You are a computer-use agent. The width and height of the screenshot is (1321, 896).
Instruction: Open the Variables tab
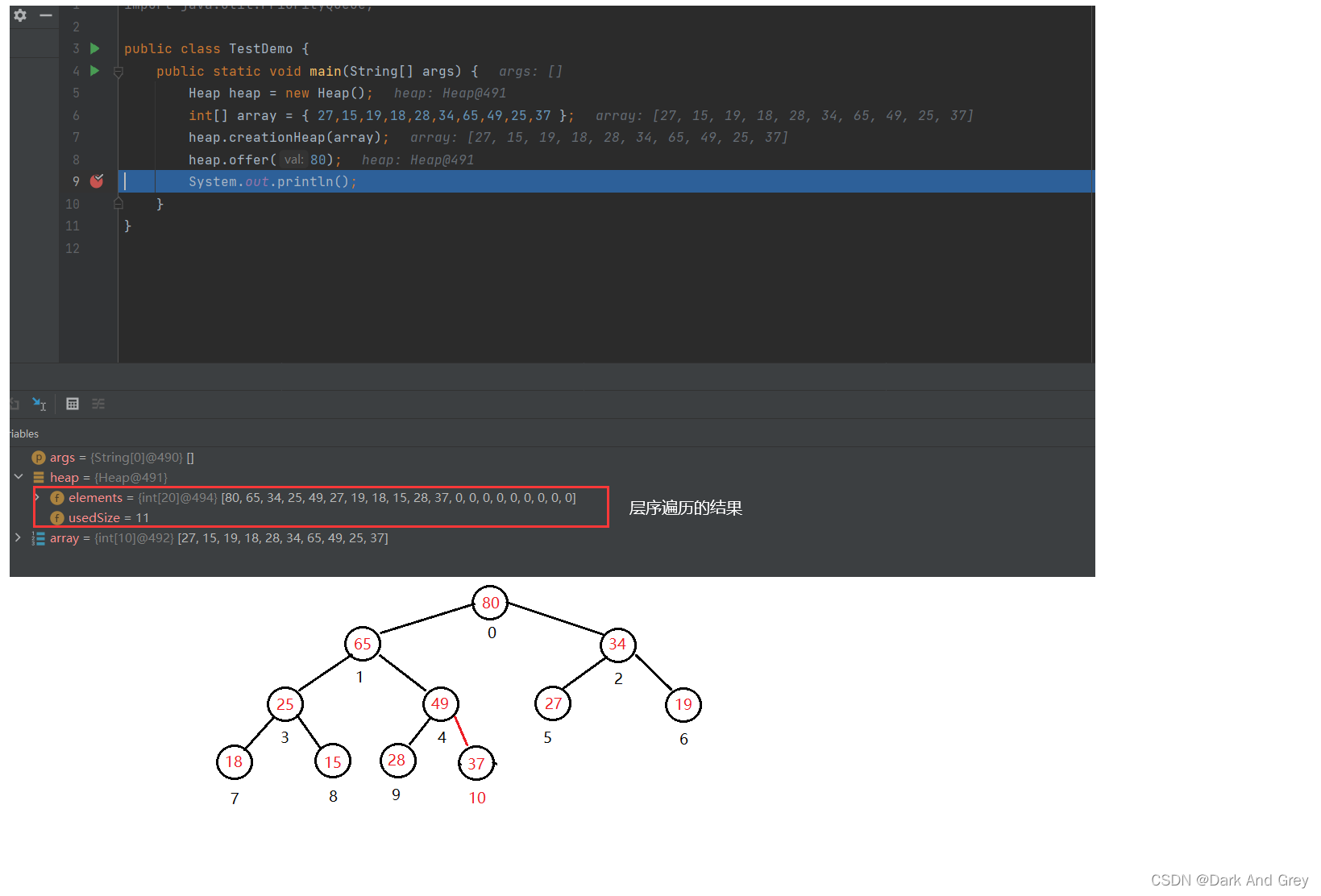[24, 433]
